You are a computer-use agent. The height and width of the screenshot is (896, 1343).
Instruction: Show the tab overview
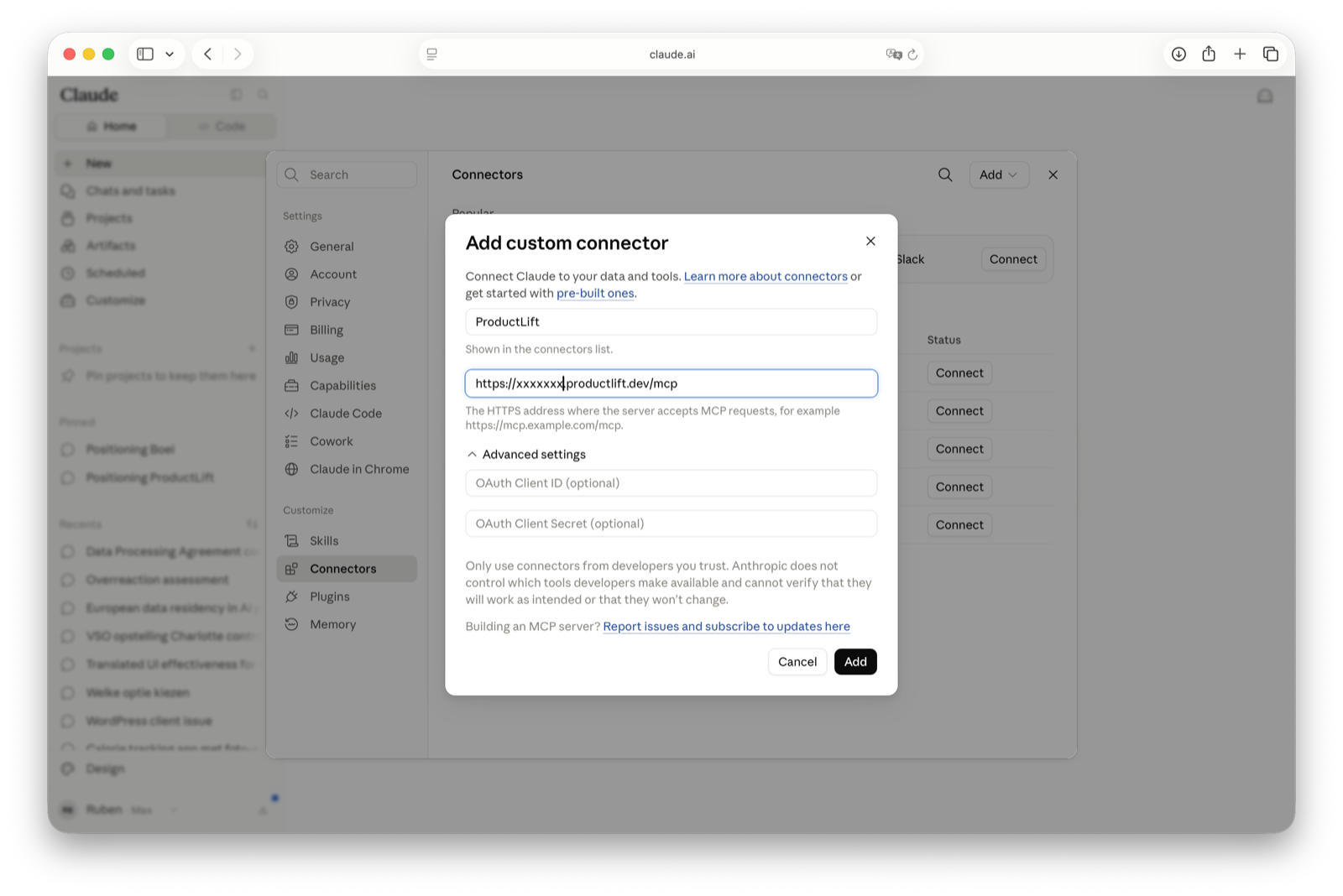click(x=1271, y=55)
